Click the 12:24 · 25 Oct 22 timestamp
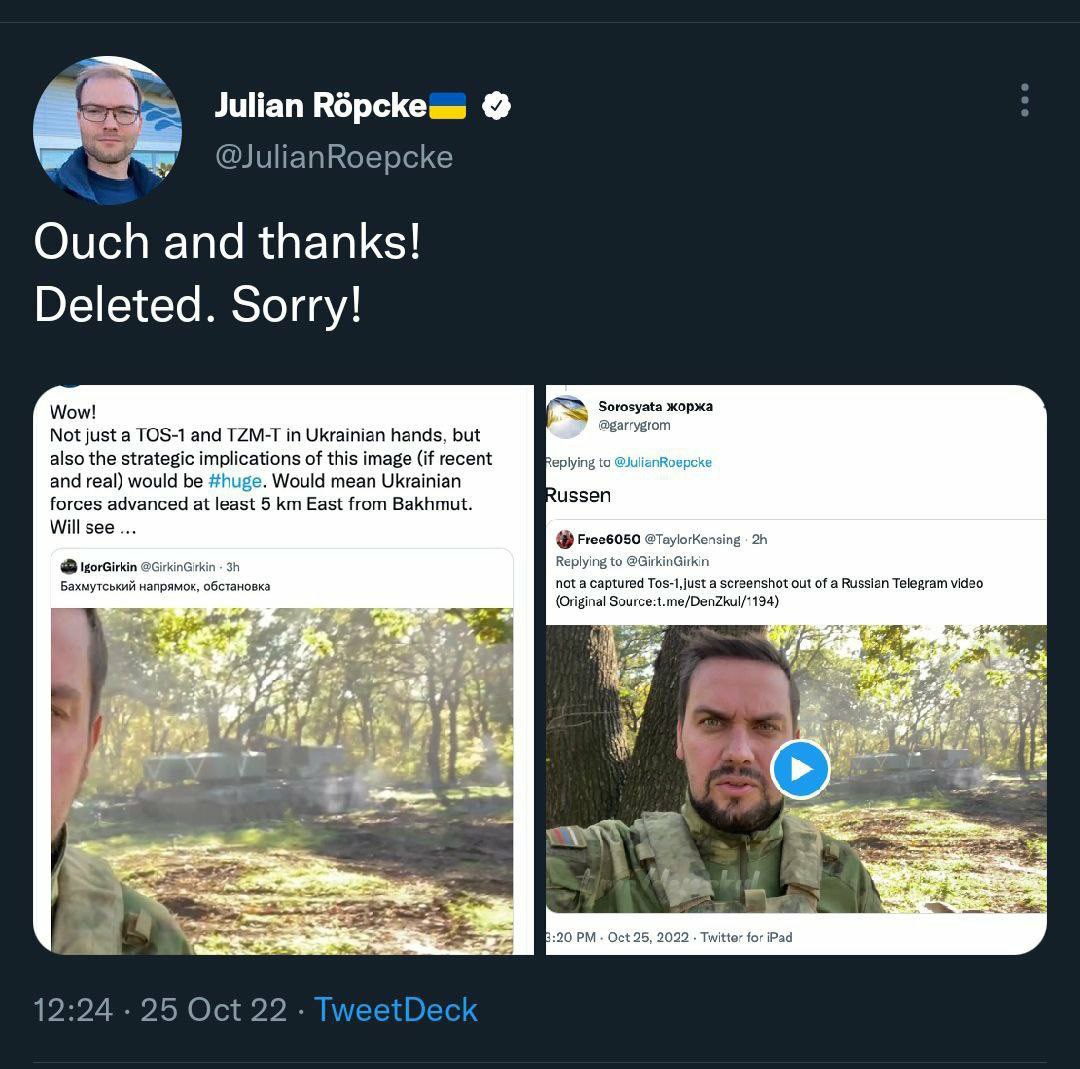 160,1010
